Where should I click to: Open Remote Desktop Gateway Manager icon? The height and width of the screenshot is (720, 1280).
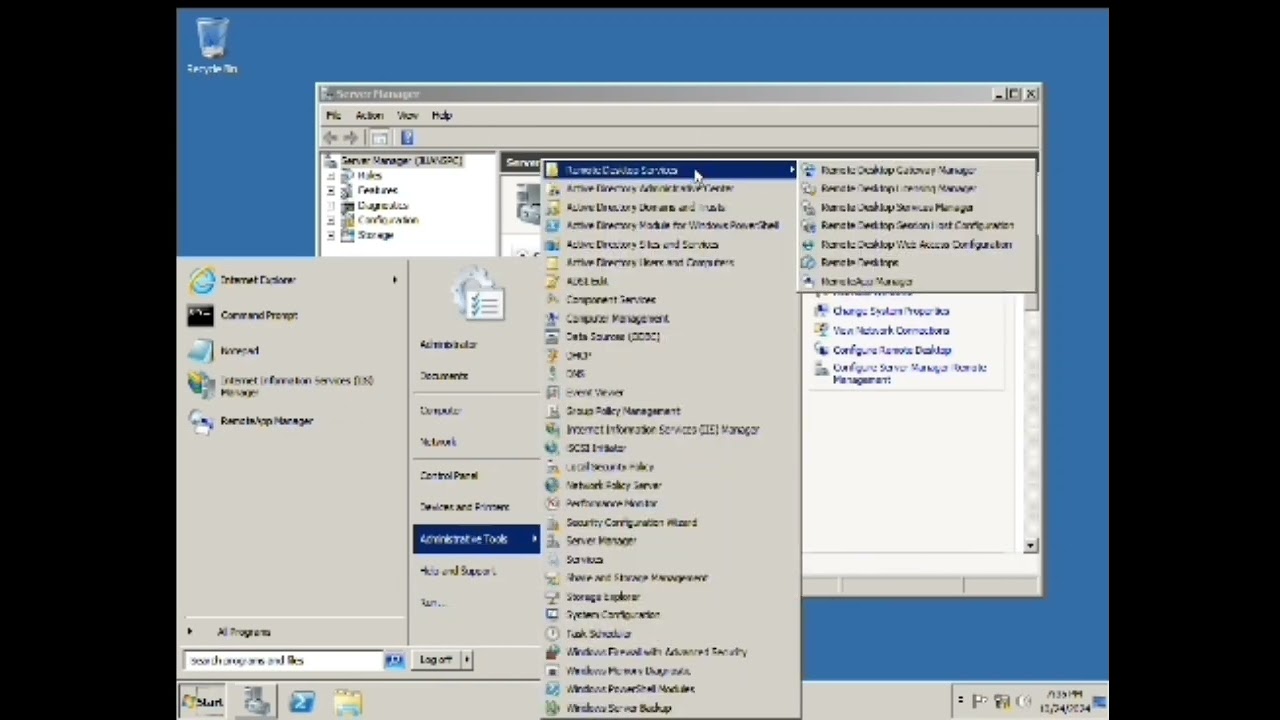pos(809,170)
